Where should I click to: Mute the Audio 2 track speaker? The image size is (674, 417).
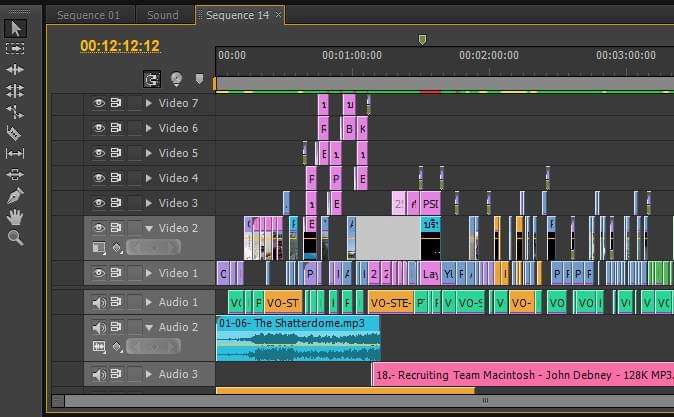(99, 328)
